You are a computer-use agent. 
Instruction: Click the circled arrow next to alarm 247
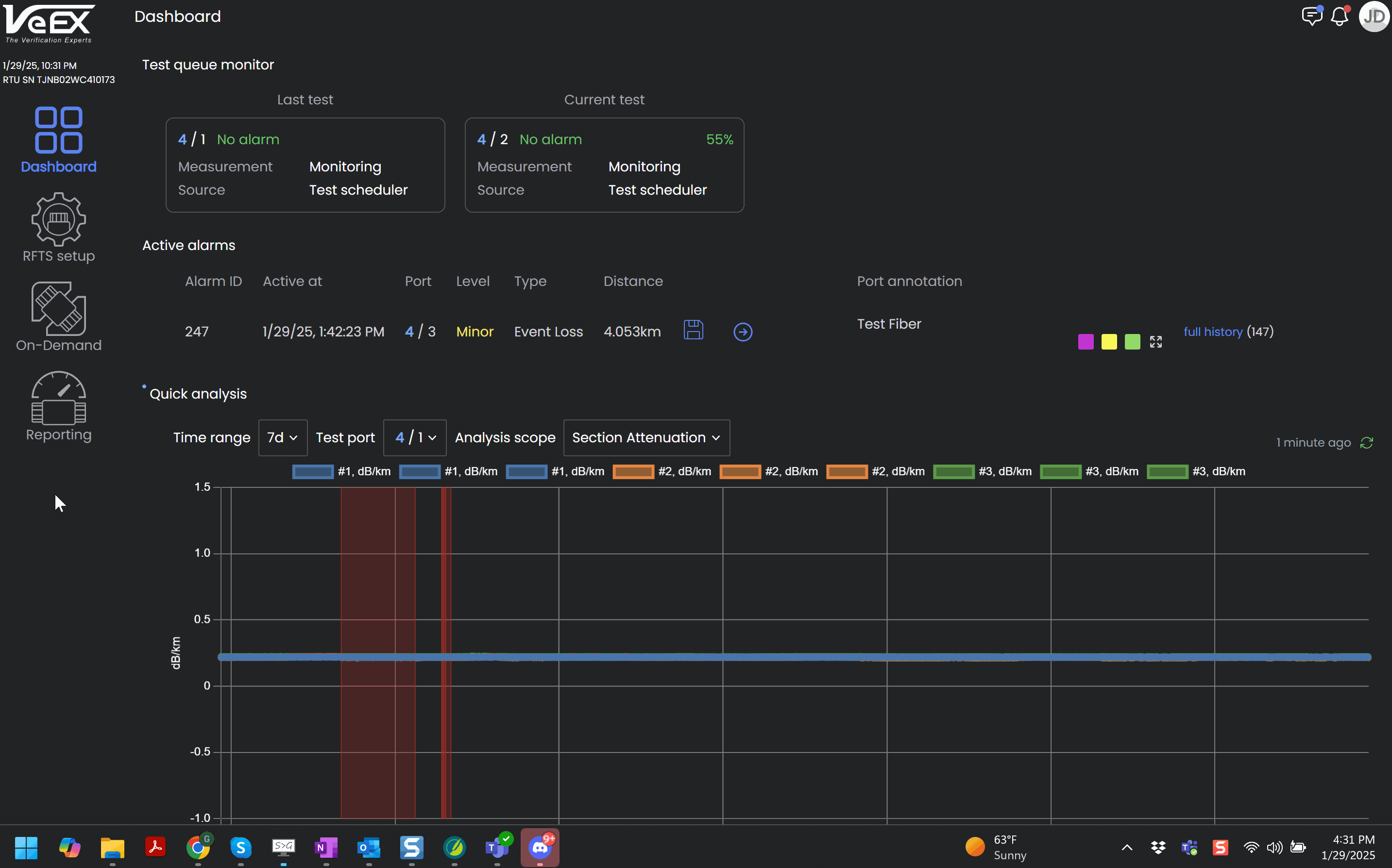[x=743, y=332]
